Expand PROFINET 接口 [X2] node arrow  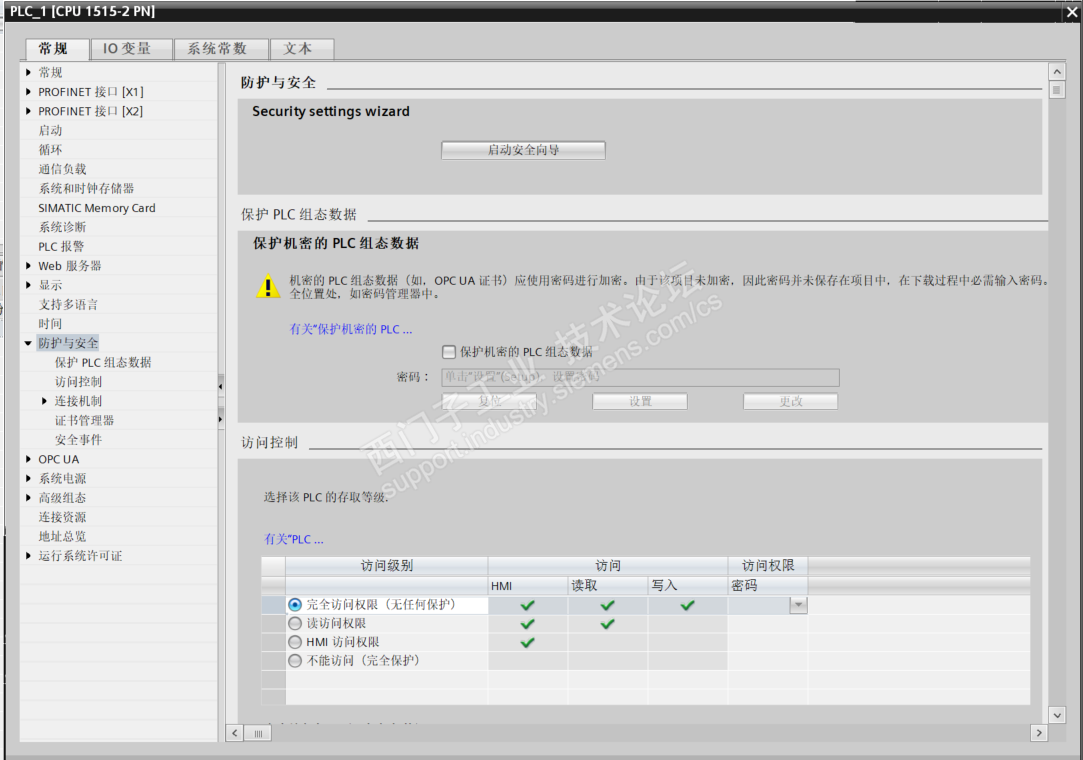28,111
